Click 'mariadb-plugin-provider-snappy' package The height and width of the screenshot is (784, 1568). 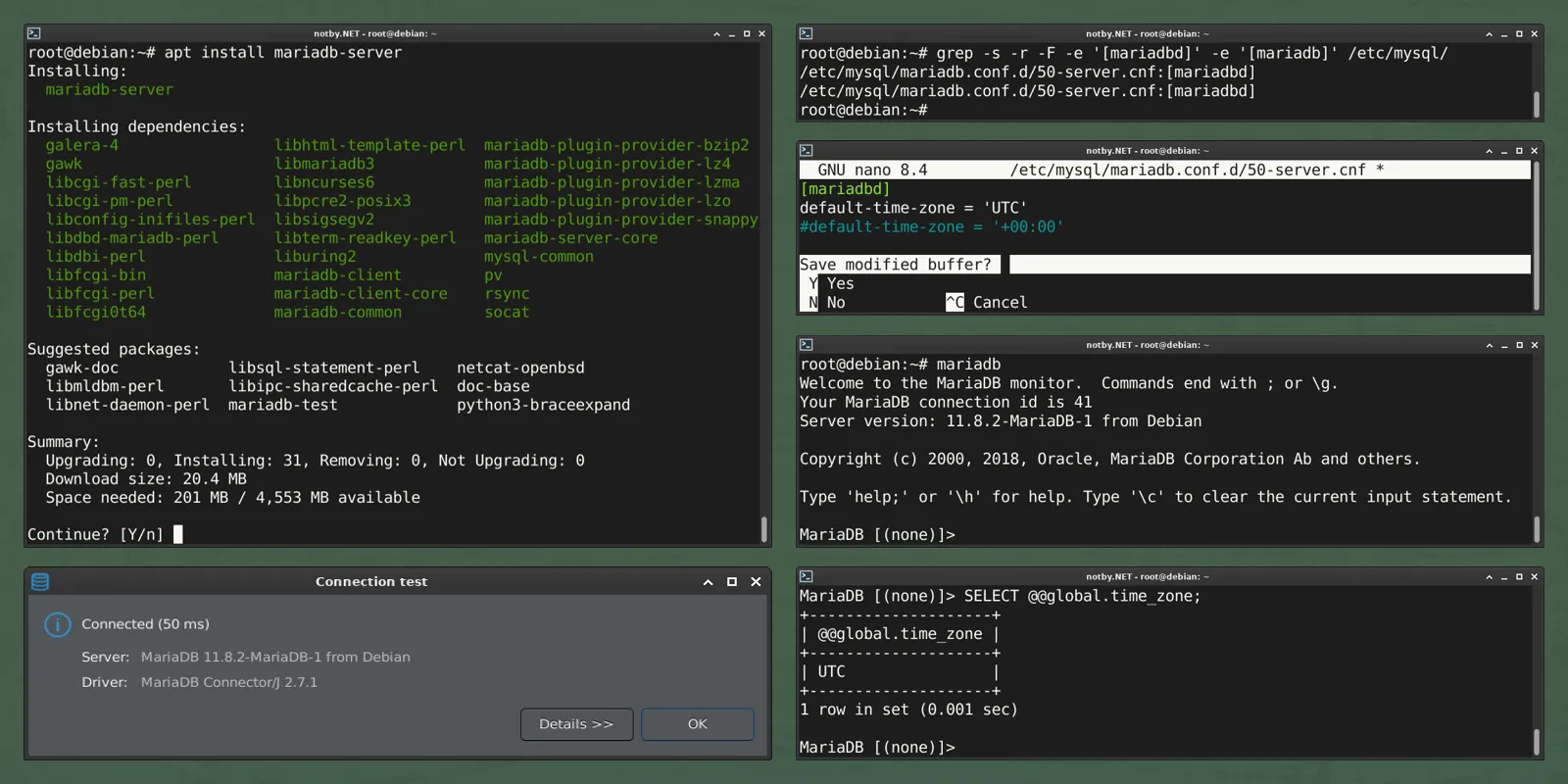(621, 220)
